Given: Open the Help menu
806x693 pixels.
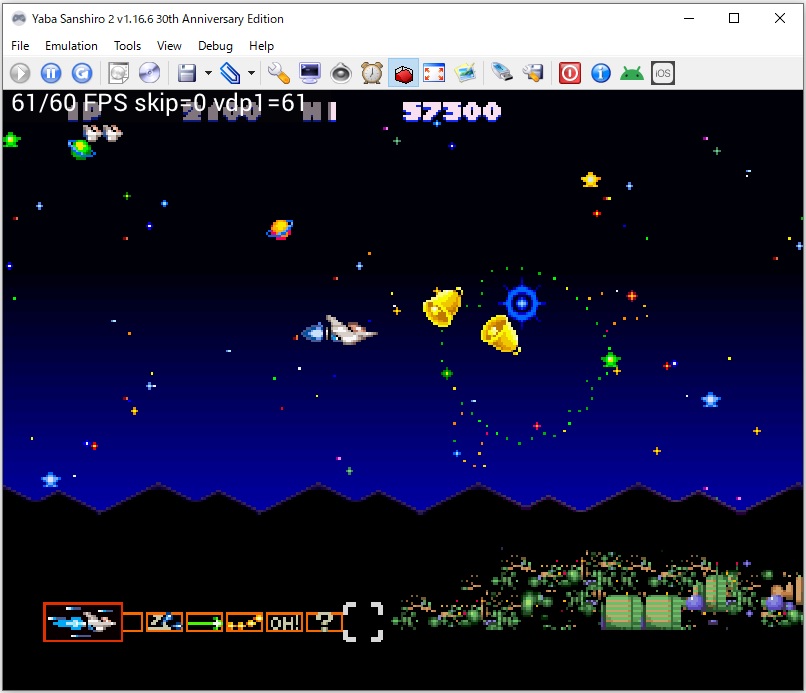Looking at the screenshot, I should (x=261, y=46).
